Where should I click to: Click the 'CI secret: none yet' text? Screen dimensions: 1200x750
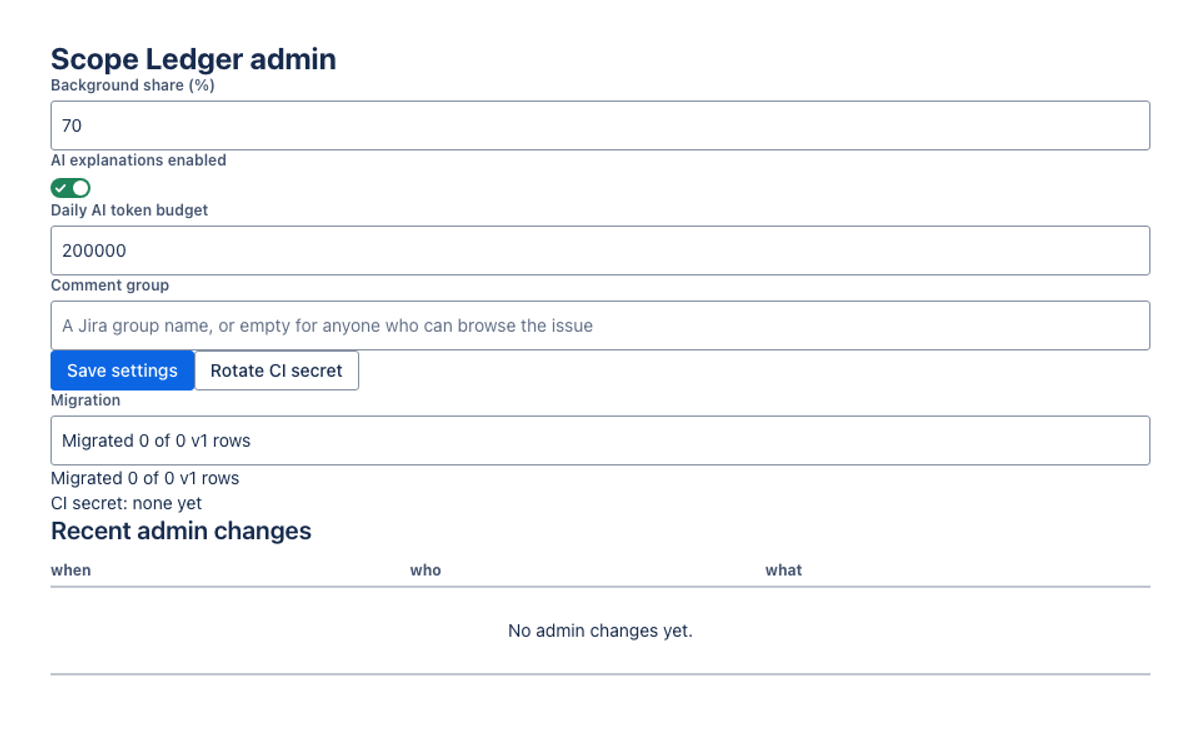[x=126, y=503]
